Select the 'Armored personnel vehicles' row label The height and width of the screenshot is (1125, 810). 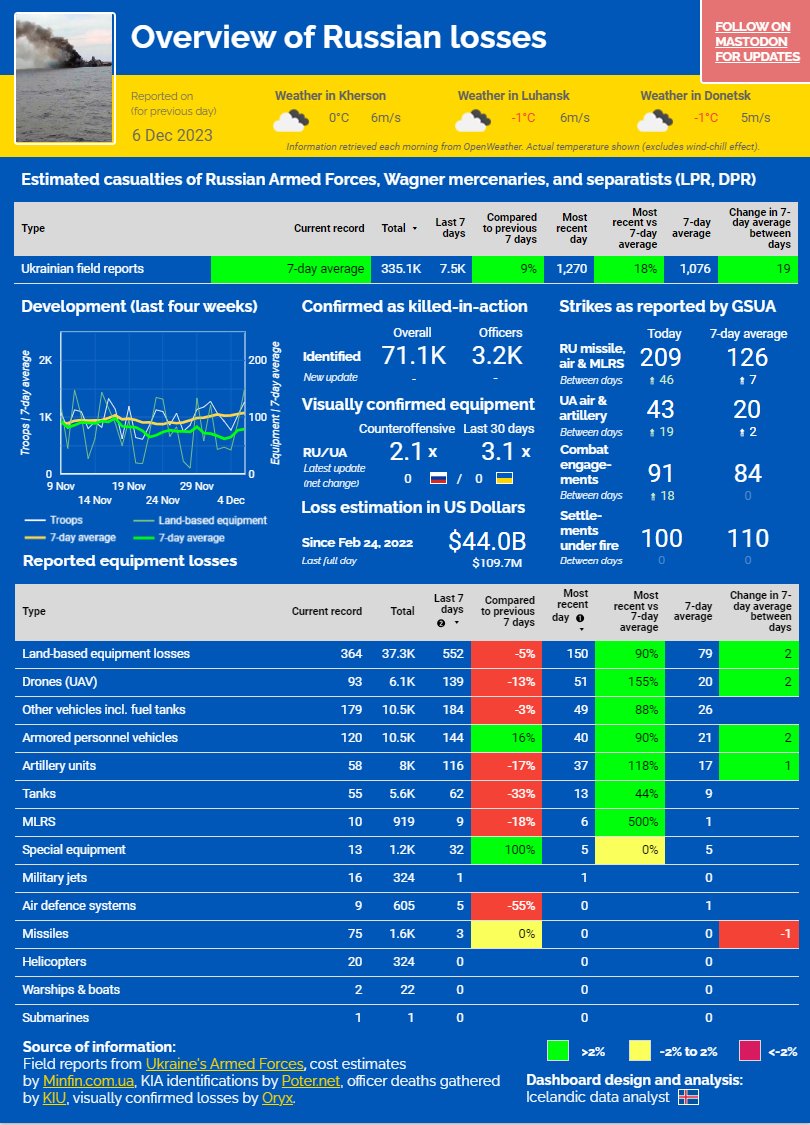click(x=100, y=738)
